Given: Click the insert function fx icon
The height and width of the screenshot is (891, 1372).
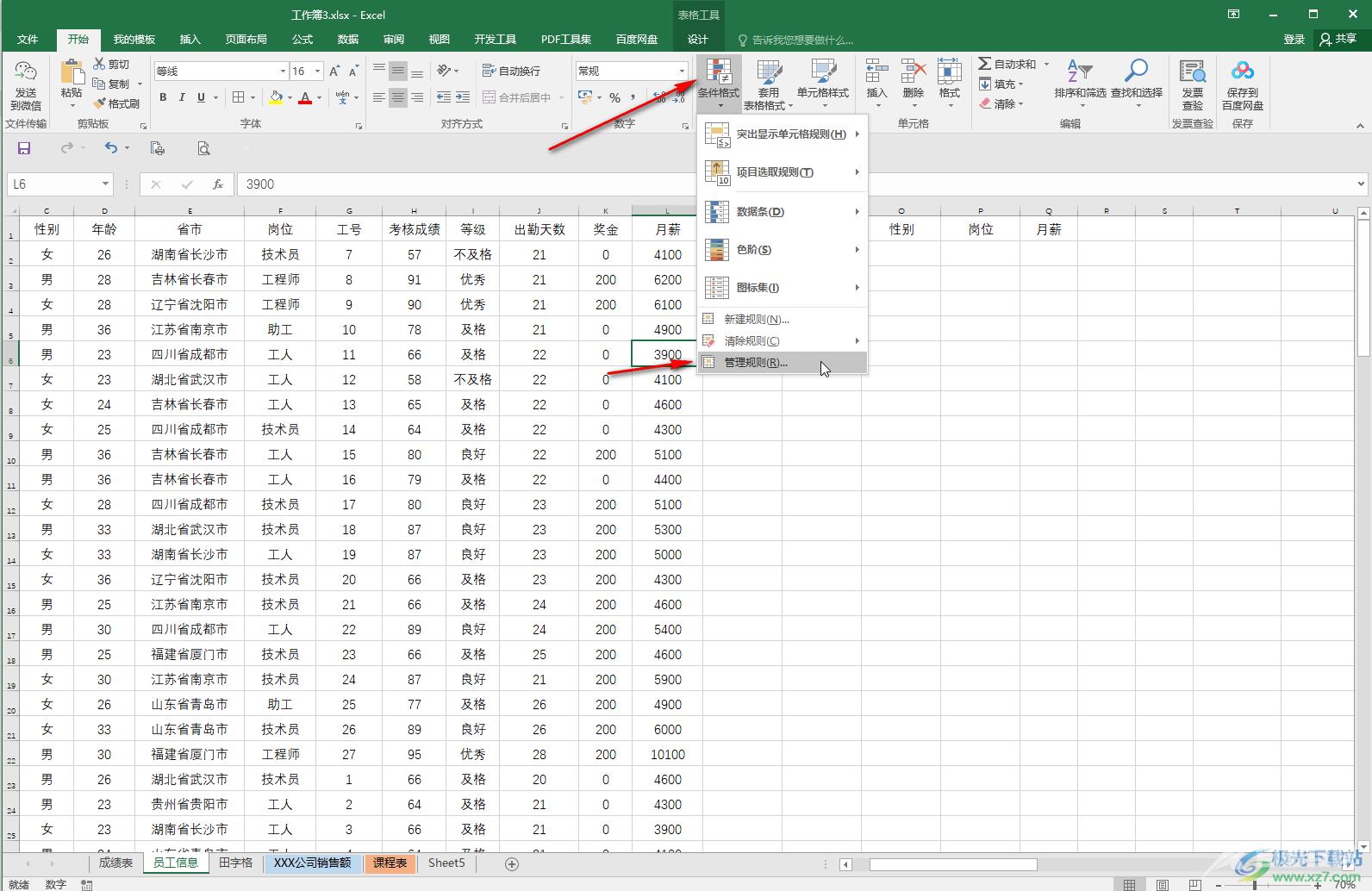Looking at the screenshot, I should (x=218, y=184).
